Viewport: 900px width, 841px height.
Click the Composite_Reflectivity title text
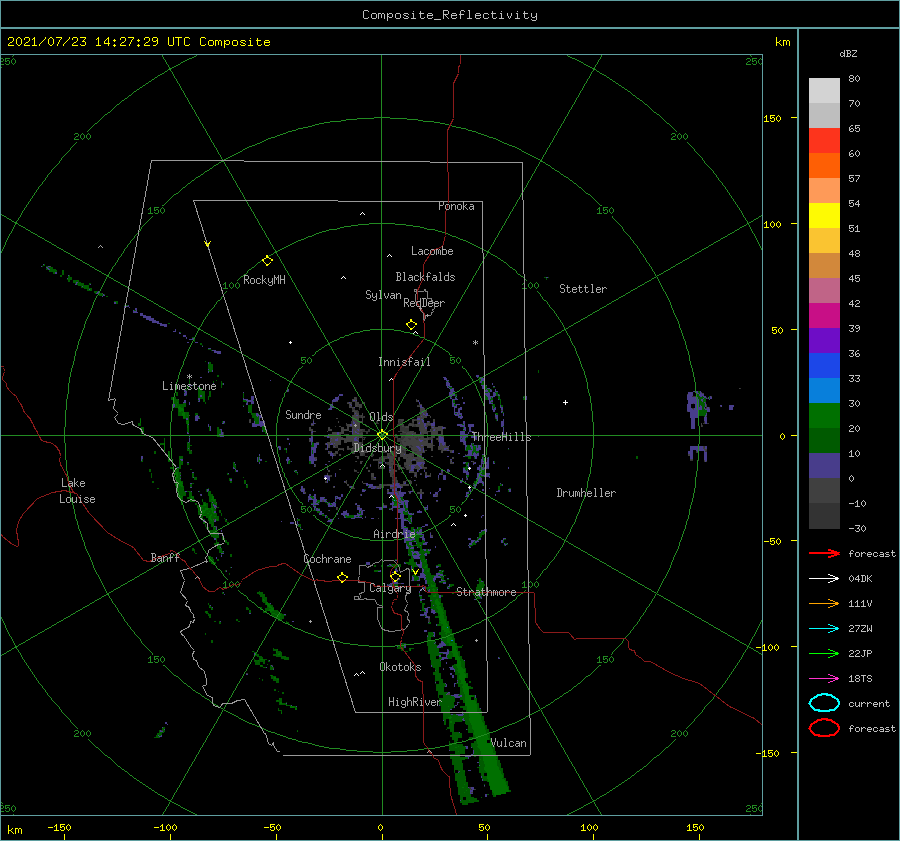(449, 15)
